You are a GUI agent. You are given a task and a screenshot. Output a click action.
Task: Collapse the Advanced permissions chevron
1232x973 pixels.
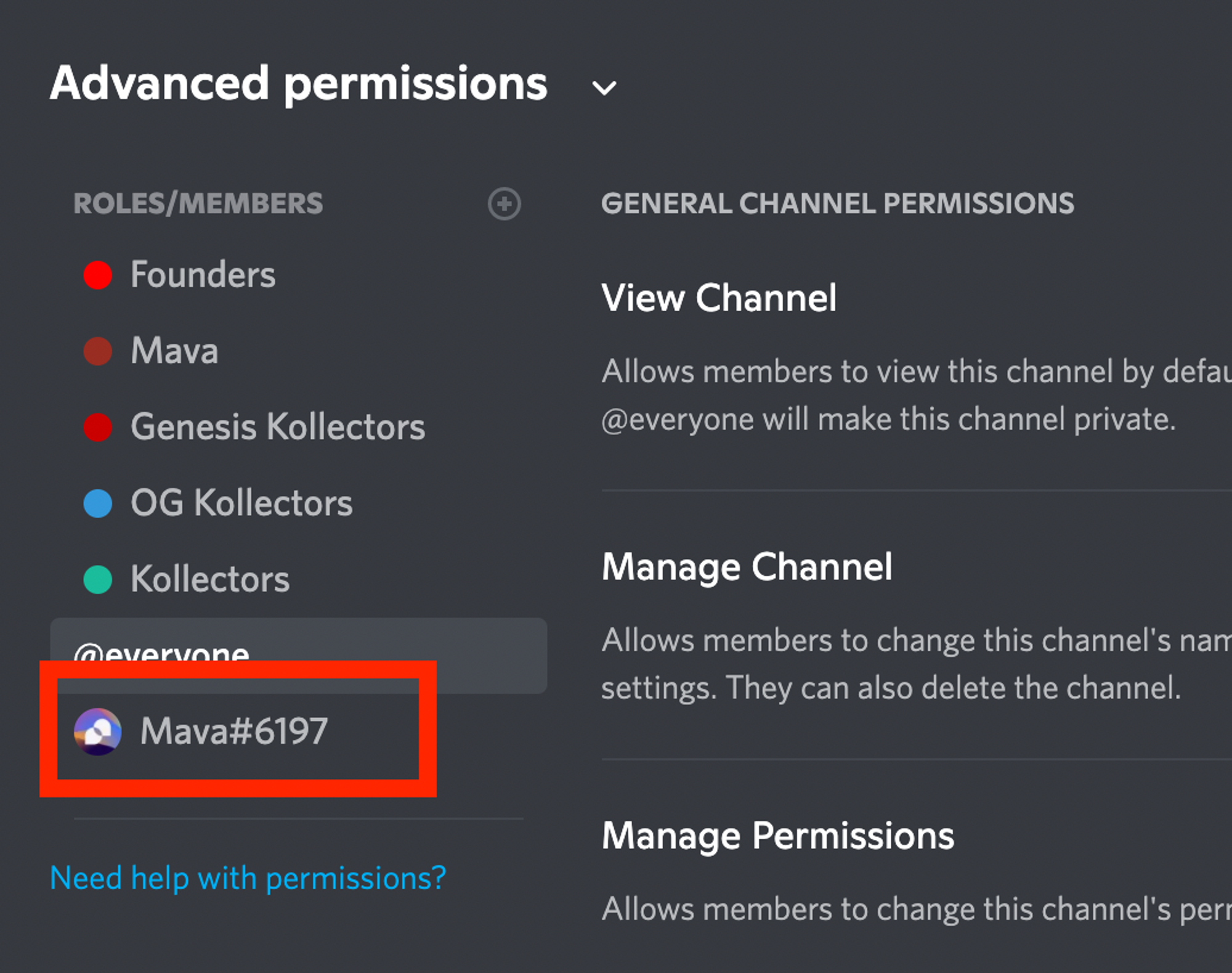(604, 88)
